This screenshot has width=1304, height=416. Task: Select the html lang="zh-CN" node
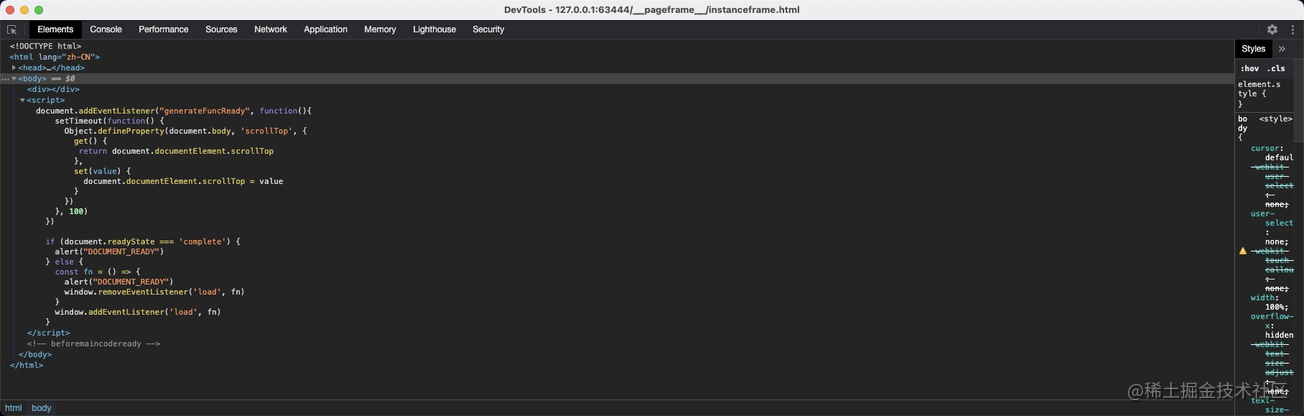click(x=55, y=57)
